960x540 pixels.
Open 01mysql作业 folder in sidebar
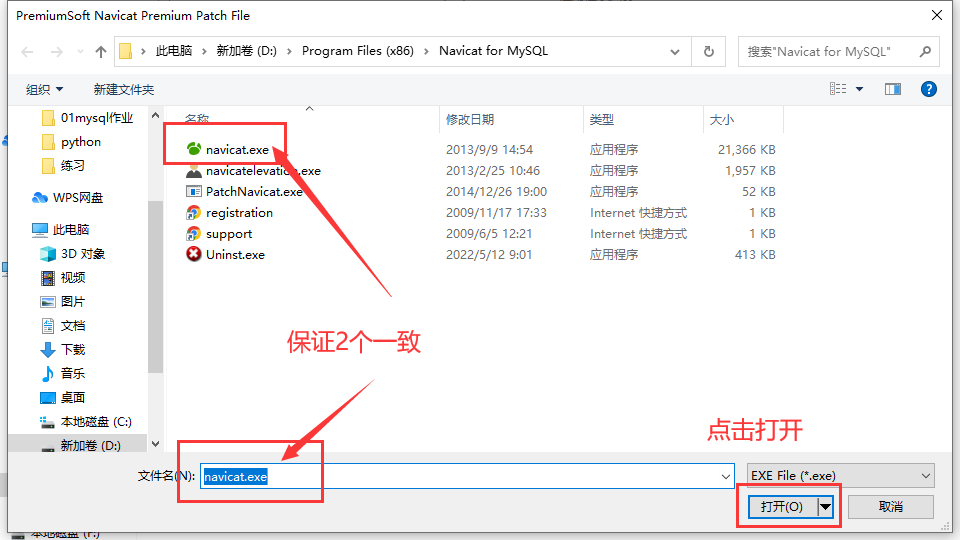[96, 118]
